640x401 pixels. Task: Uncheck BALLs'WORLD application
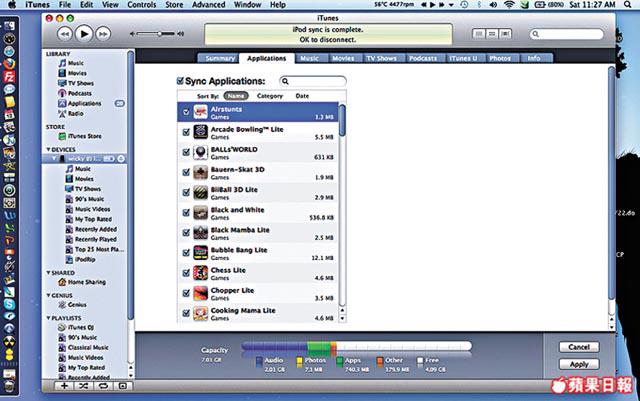click(186, 152)
